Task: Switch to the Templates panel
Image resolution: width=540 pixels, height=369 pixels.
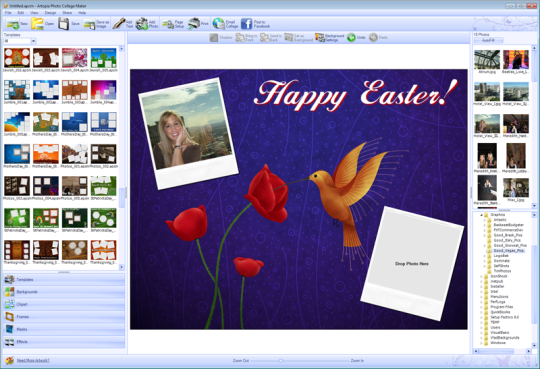Action: [64, 279]
